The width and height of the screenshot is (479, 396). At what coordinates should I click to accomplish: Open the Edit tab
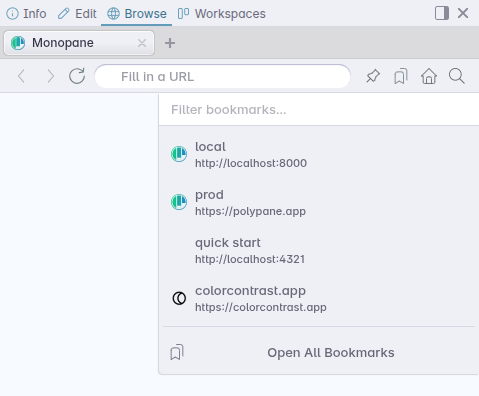77,14
